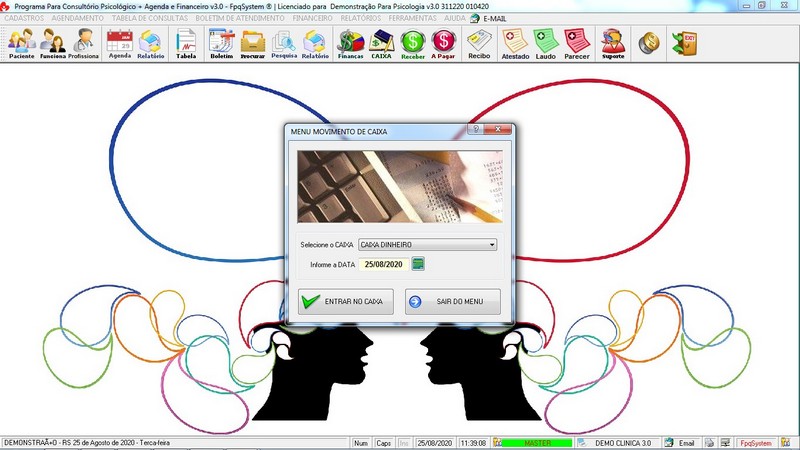Viewport: 800px width, 450px height.
Task: Open Relatório next to Agenda
Action: (151, 44)
